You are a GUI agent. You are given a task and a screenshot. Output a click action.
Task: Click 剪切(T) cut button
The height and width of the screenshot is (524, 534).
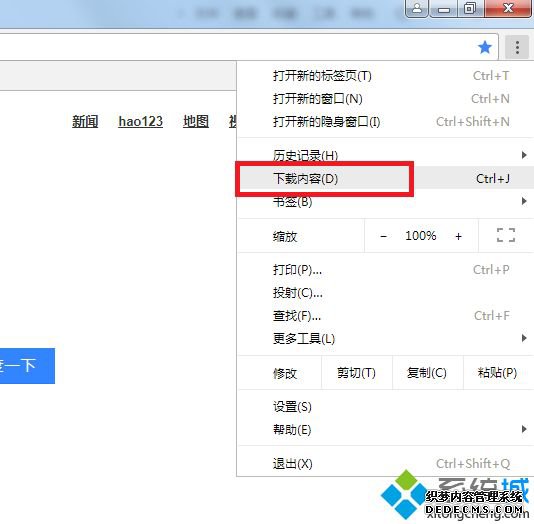[357, 373]
